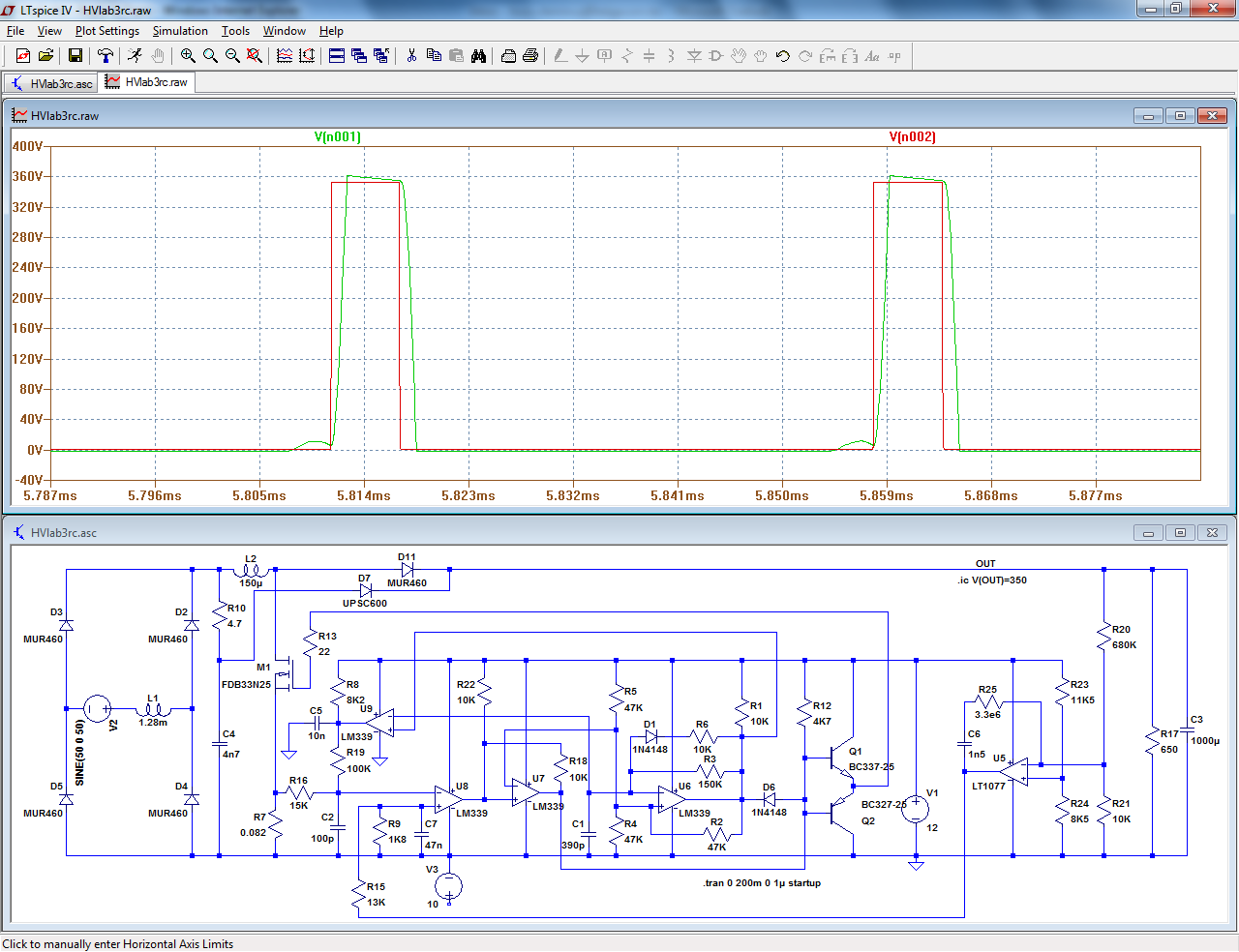Click the Undo arrow icon
This screenshot has width=1239, height=952.
coord(783,56)
